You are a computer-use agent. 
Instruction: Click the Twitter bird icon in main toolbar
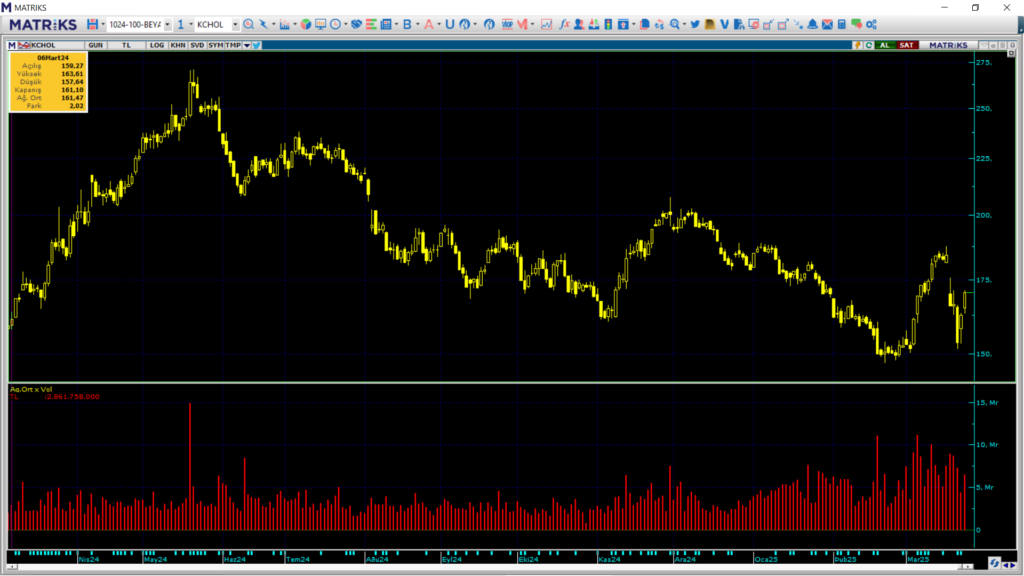click(x=696, y=24)
